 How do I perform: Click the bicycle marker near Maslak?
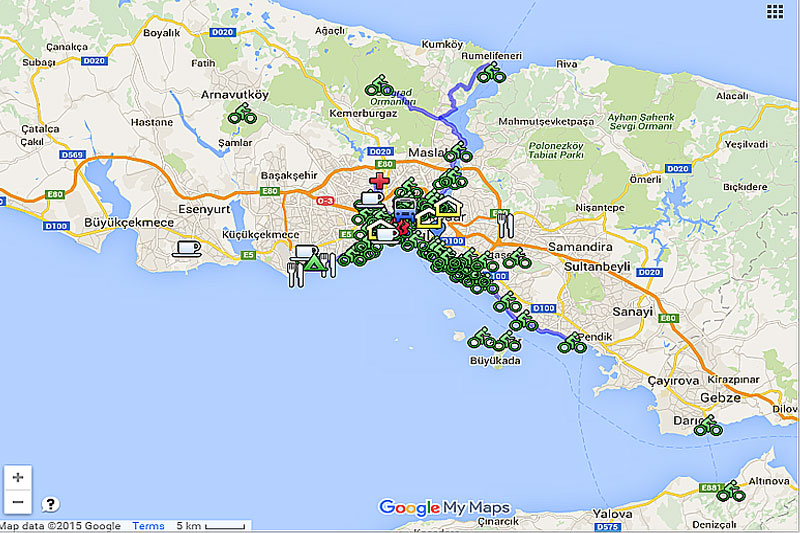pyautogui.click(x=458, y=153)
